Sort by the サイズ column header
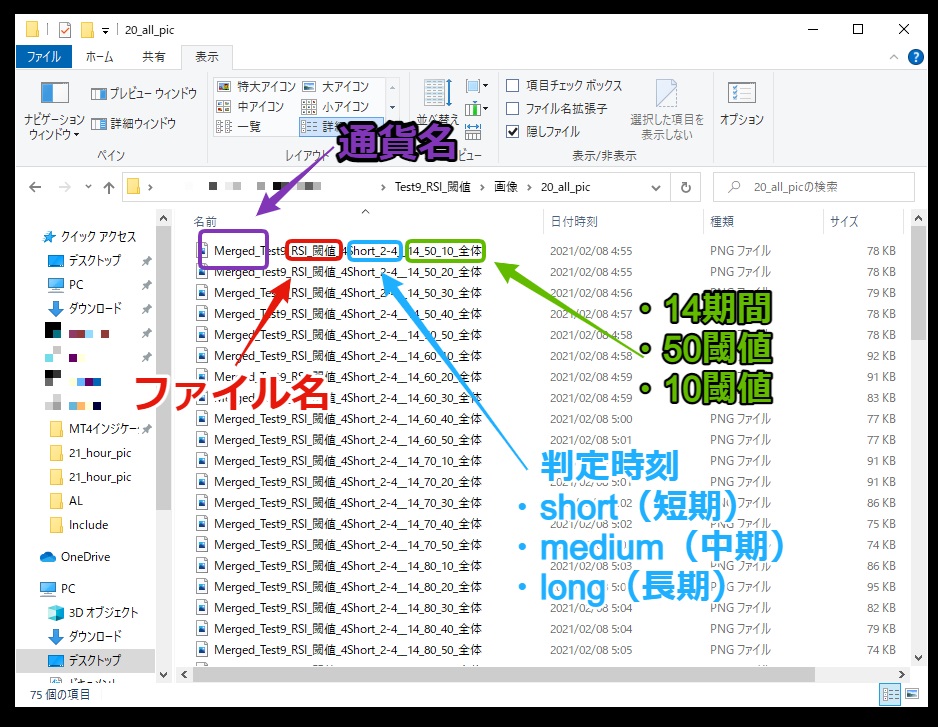 click(x=844, y=222)
